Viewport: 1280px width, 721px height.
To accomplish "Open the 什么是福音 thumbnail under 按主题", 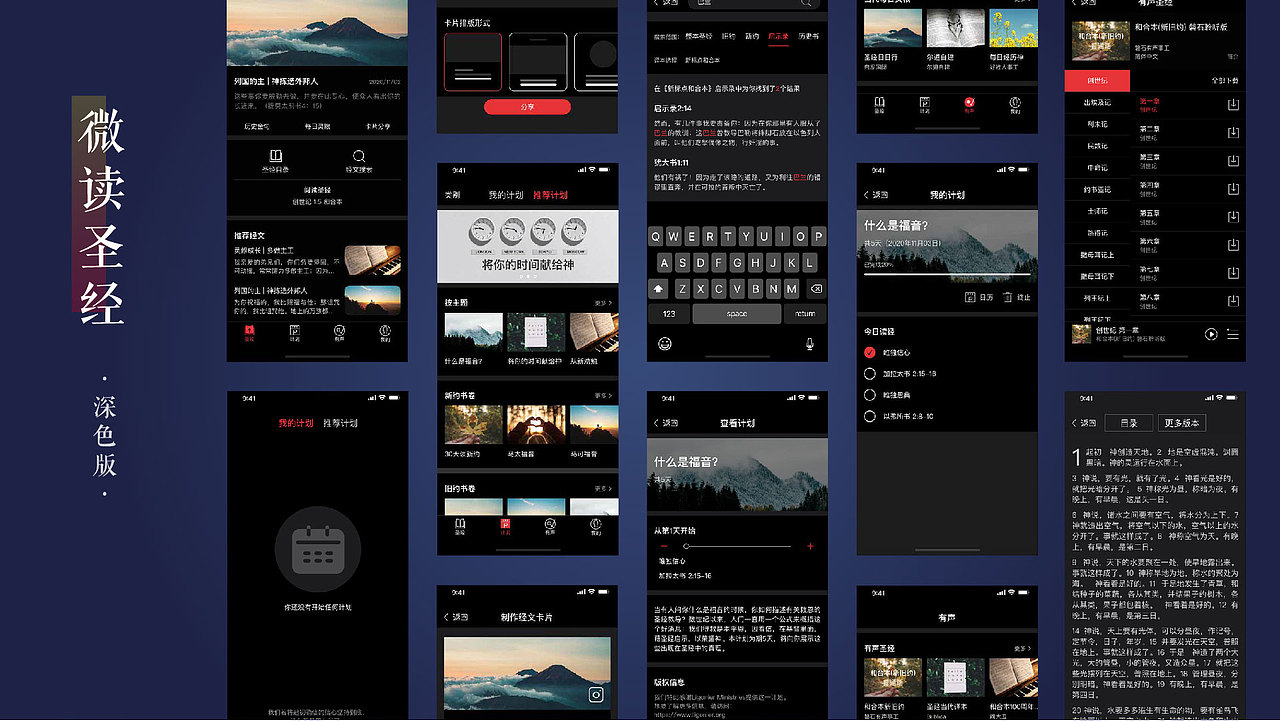I will 473,333.
